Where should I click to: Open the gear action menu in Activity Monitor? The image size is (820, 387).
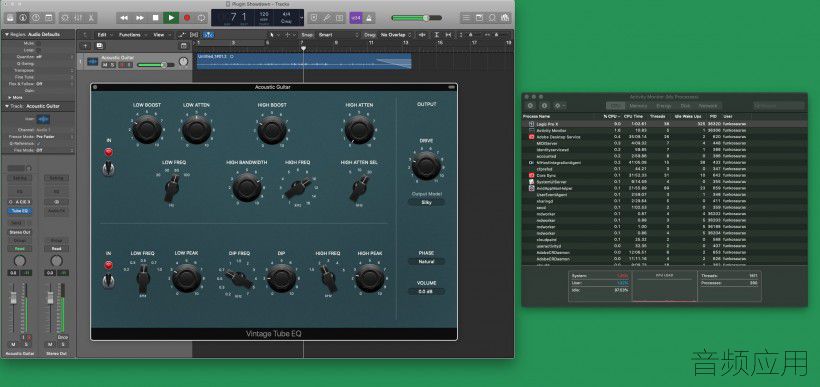click(x=560, y=106)
